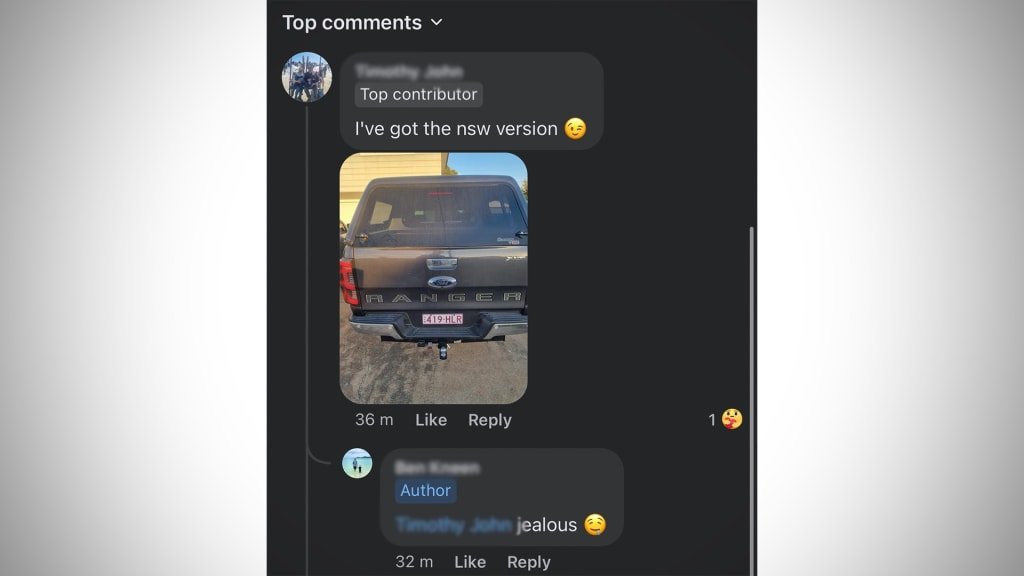Click the 36 m timestamp
This screenshot has height=576, width=1024.
(x=374, y=420)
